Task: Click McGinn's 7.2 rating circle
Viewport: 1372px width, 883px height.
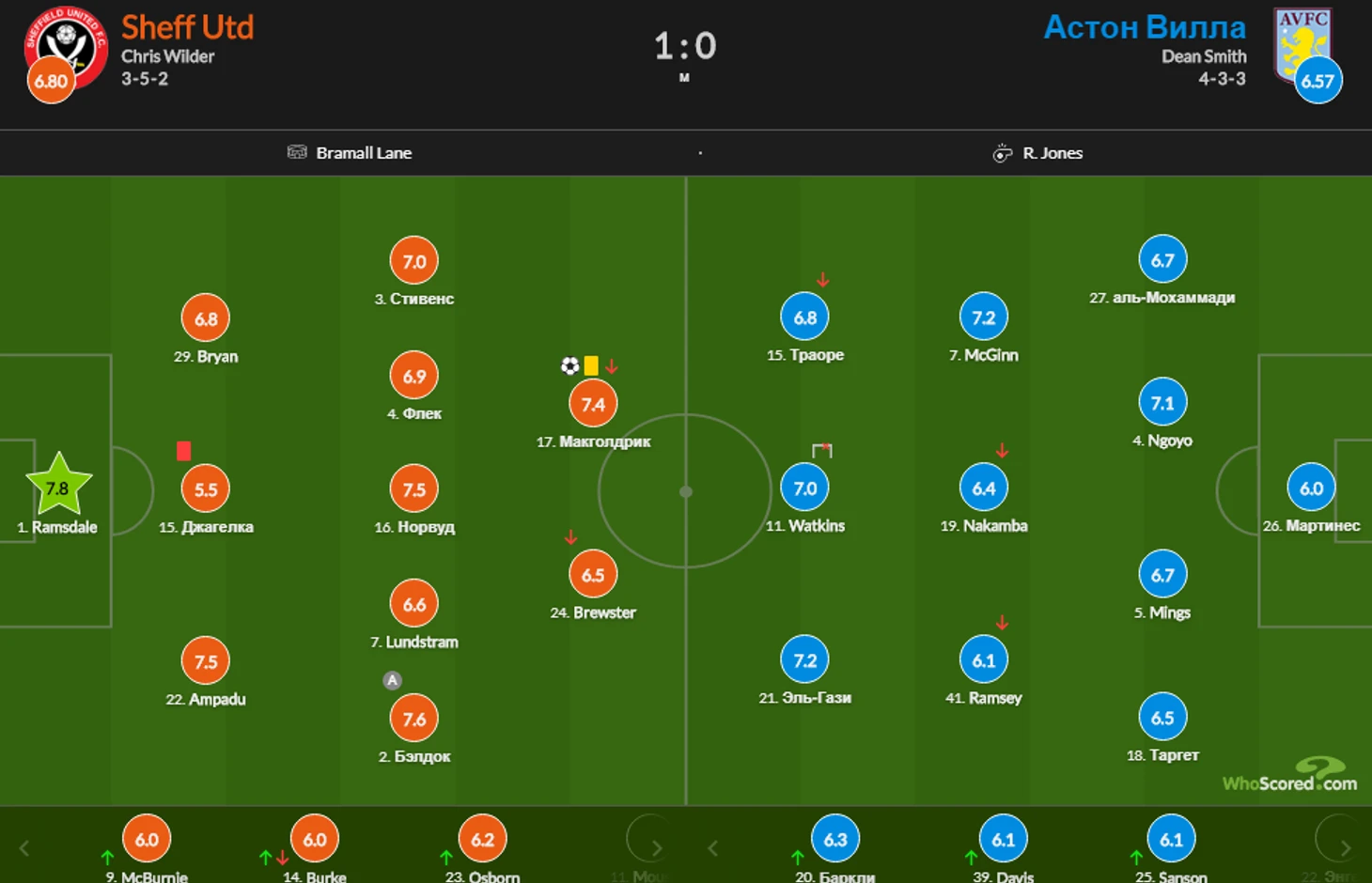Action: (984, 318)
